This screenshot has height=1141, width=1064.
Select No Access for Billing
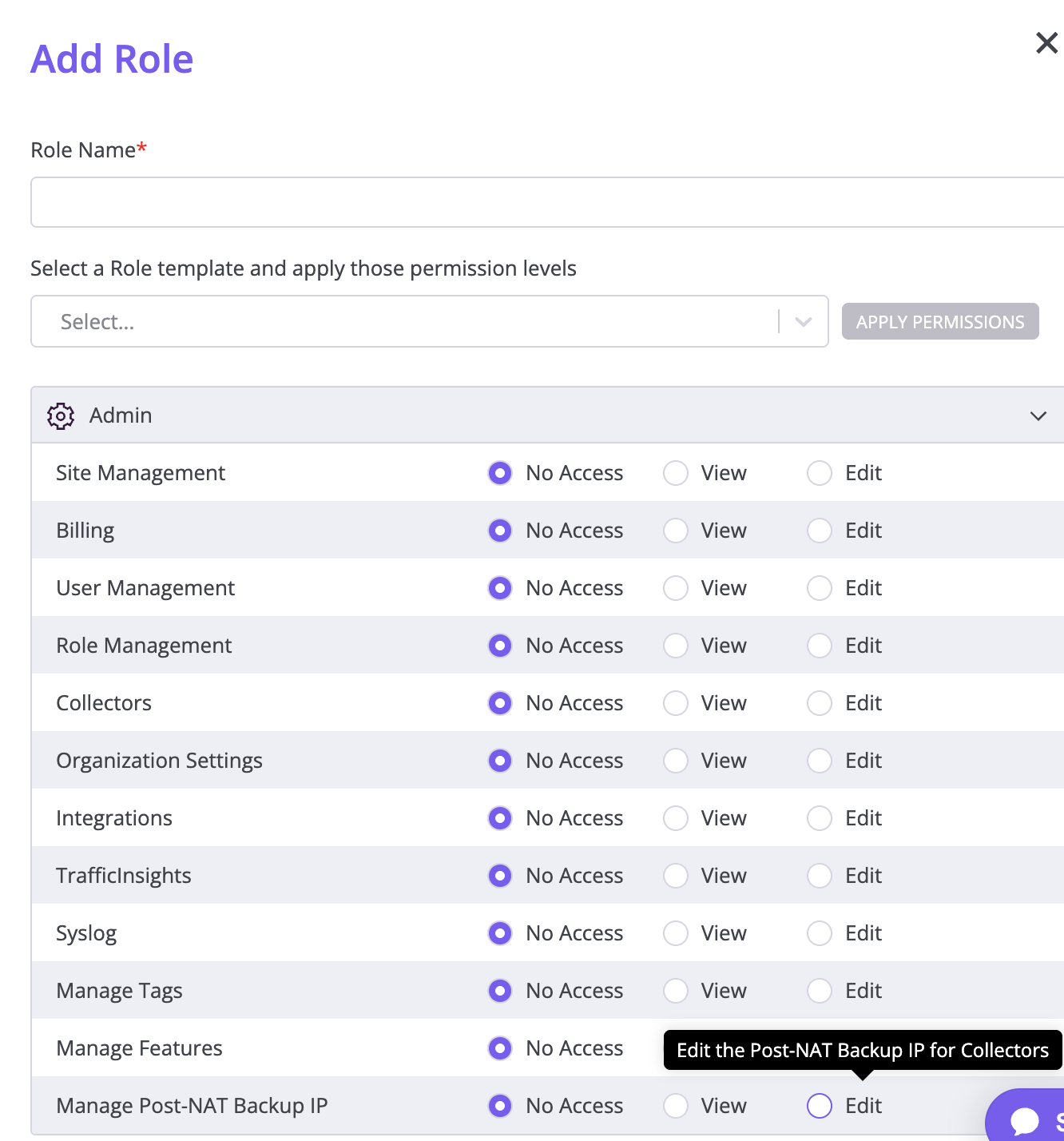[x=500, y=531]
